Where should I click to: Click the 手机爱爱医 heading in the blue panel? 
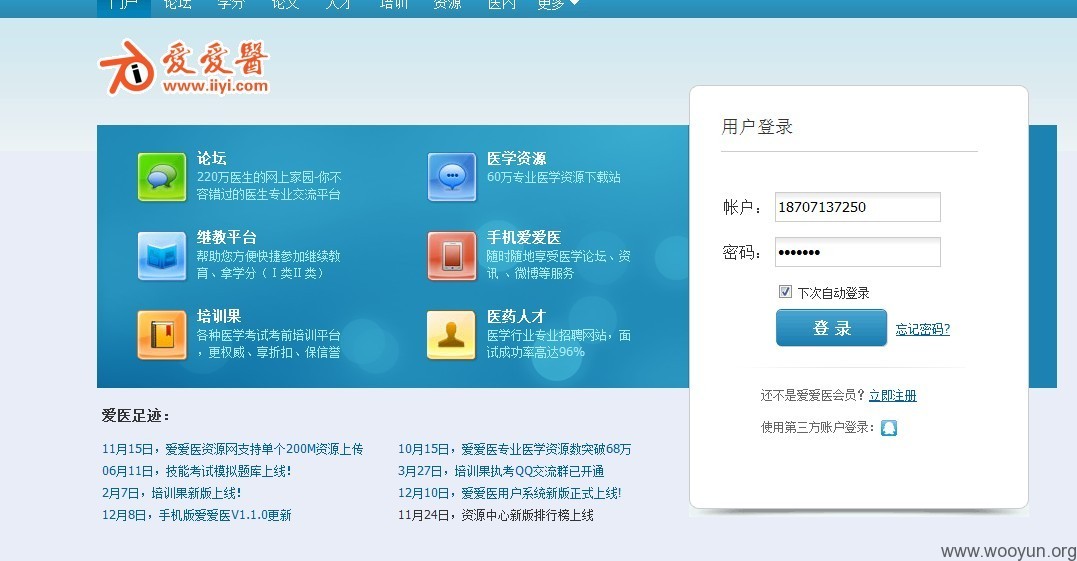(x=524, y=237)
